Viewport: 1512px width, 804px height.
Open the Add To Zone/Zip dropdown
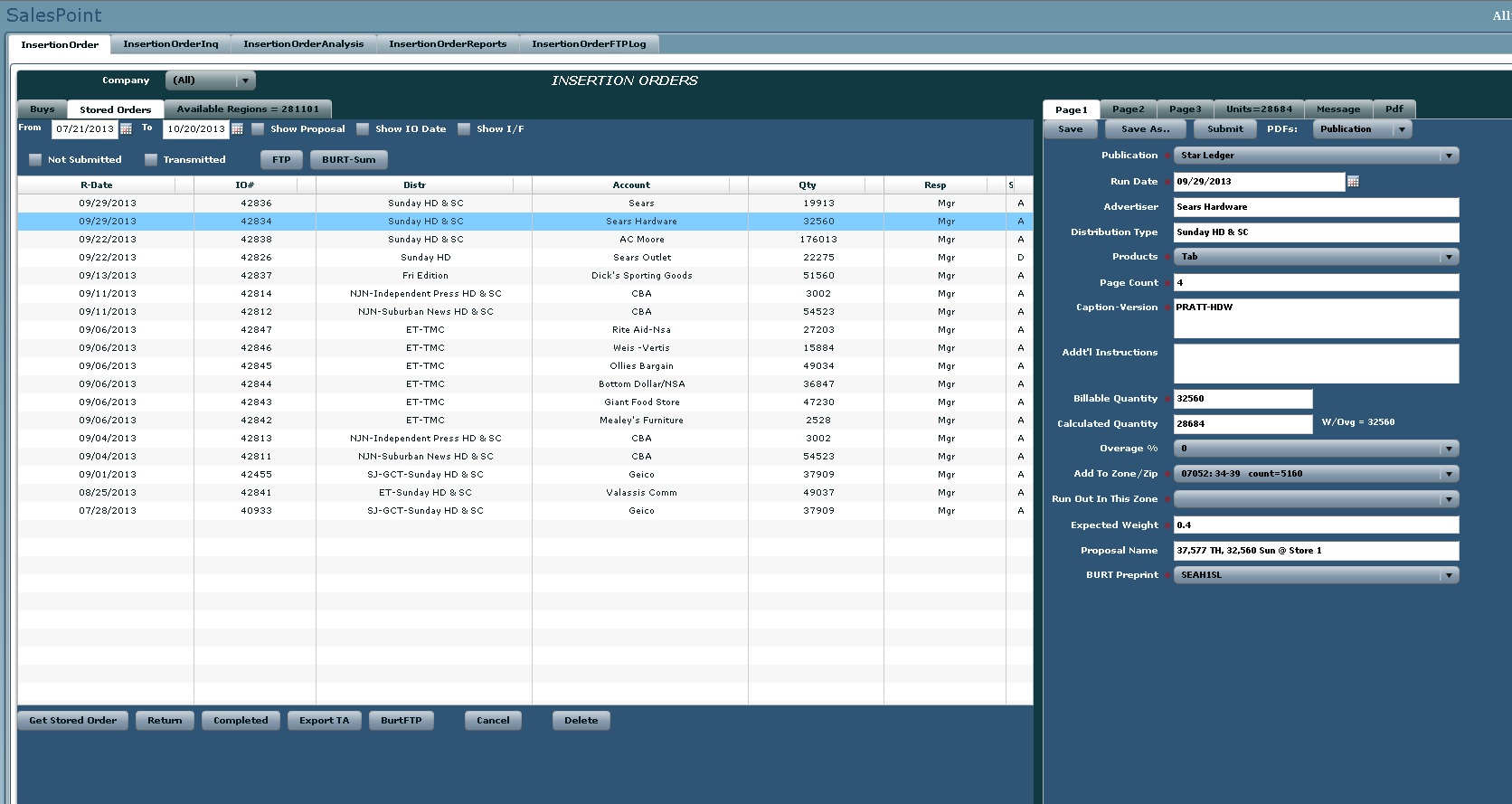[x=1316, y=474]
